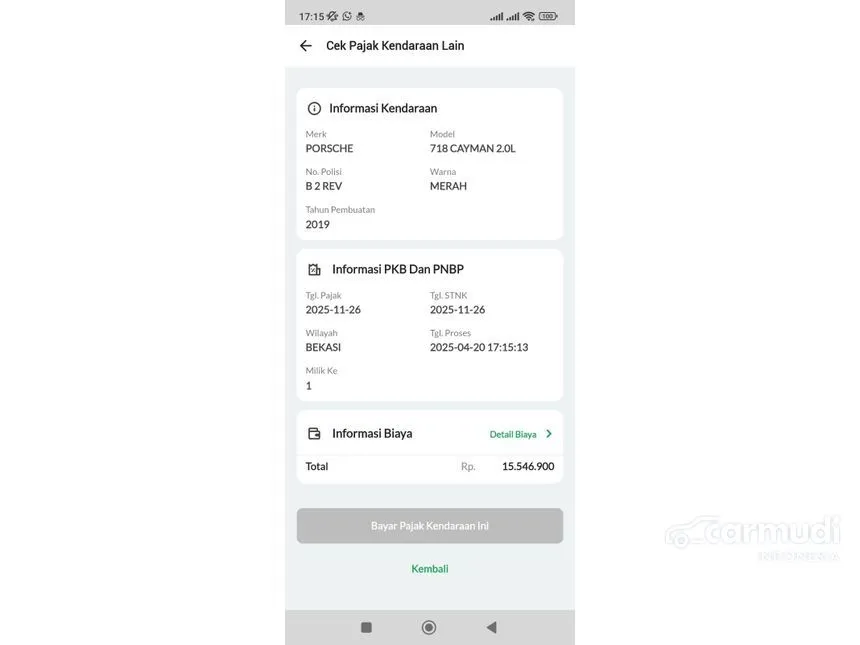The image size is (860, 645).
Task: Tap the Android back triangle button
Action: (x=491, y=627)
